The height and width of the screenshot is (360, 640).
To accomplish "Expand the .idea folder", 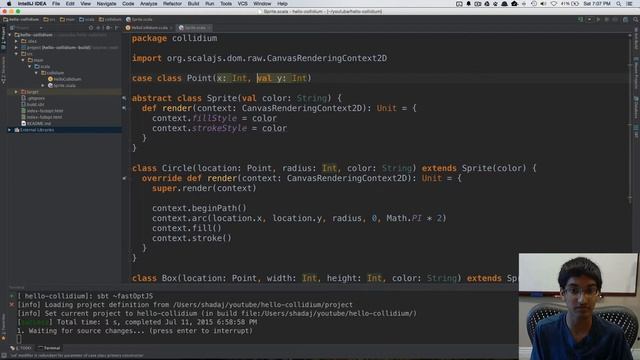I will 16,41.
